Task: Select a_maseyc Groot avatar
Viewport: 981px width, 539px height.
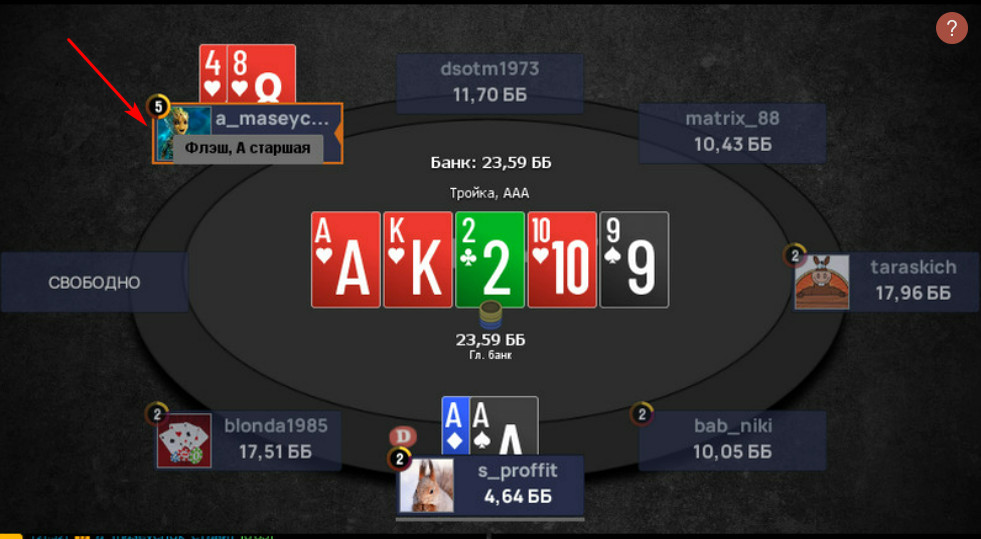Action: 184,133
